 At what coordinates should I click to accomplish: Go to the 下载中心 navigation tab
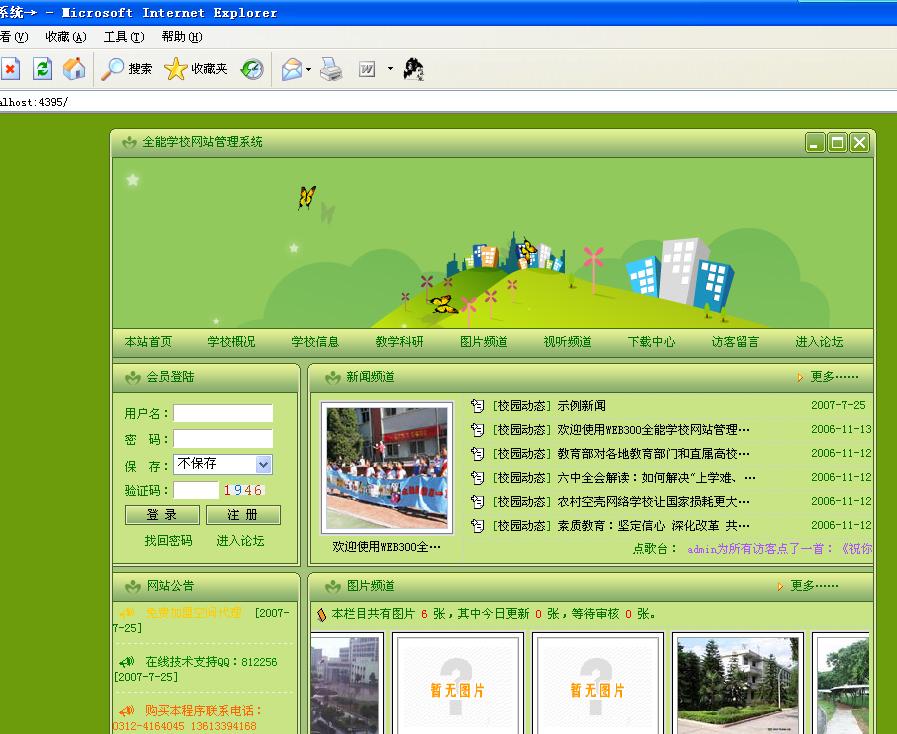(x=651, y=342)
